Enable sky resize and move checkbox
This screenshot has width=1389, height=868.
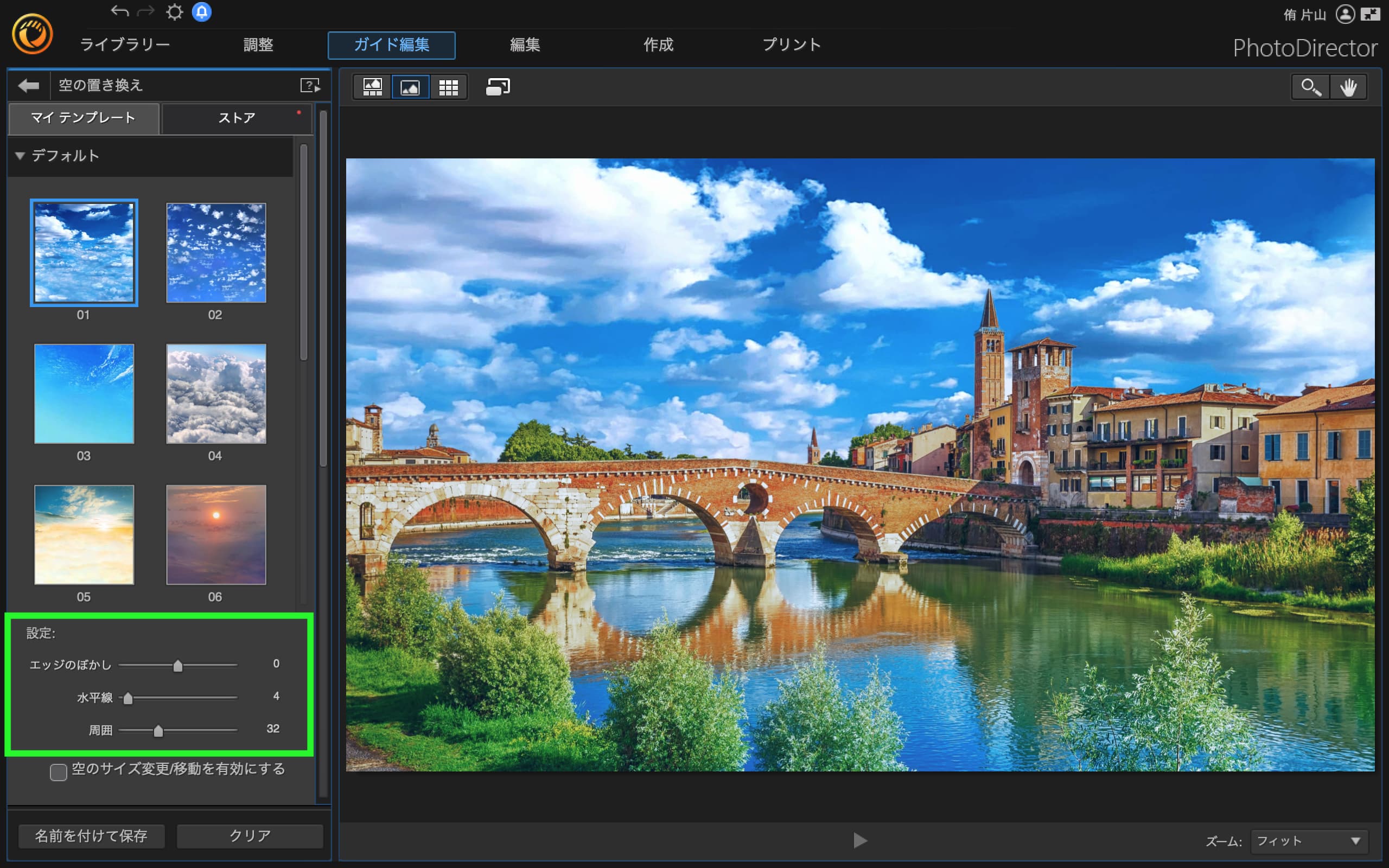pos(58,772)
